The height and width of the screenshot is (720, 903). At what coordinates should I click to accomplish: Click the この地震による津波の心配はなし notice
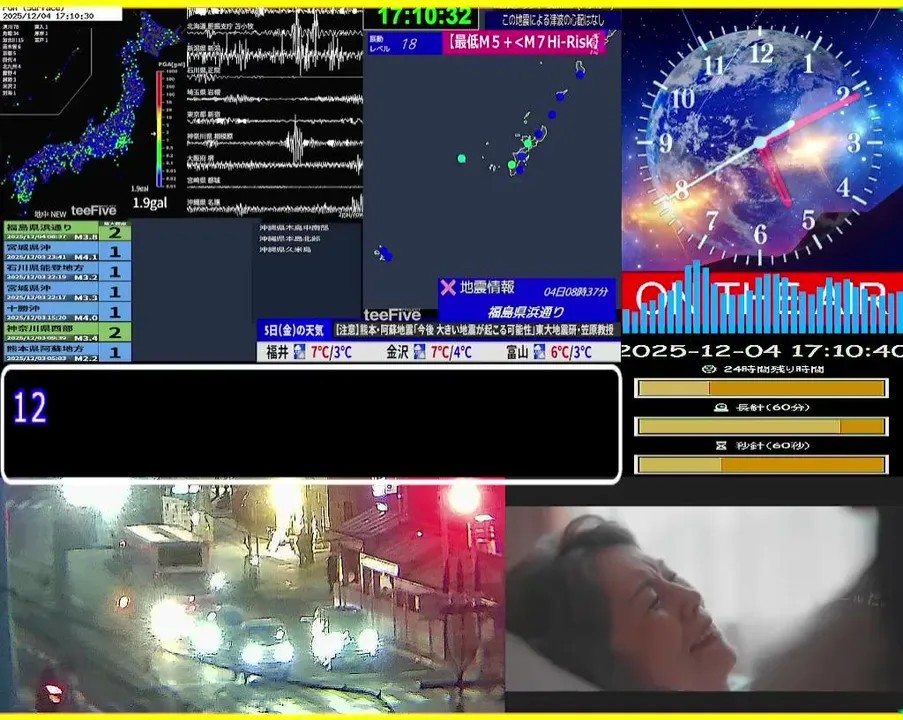coord(553,20)
